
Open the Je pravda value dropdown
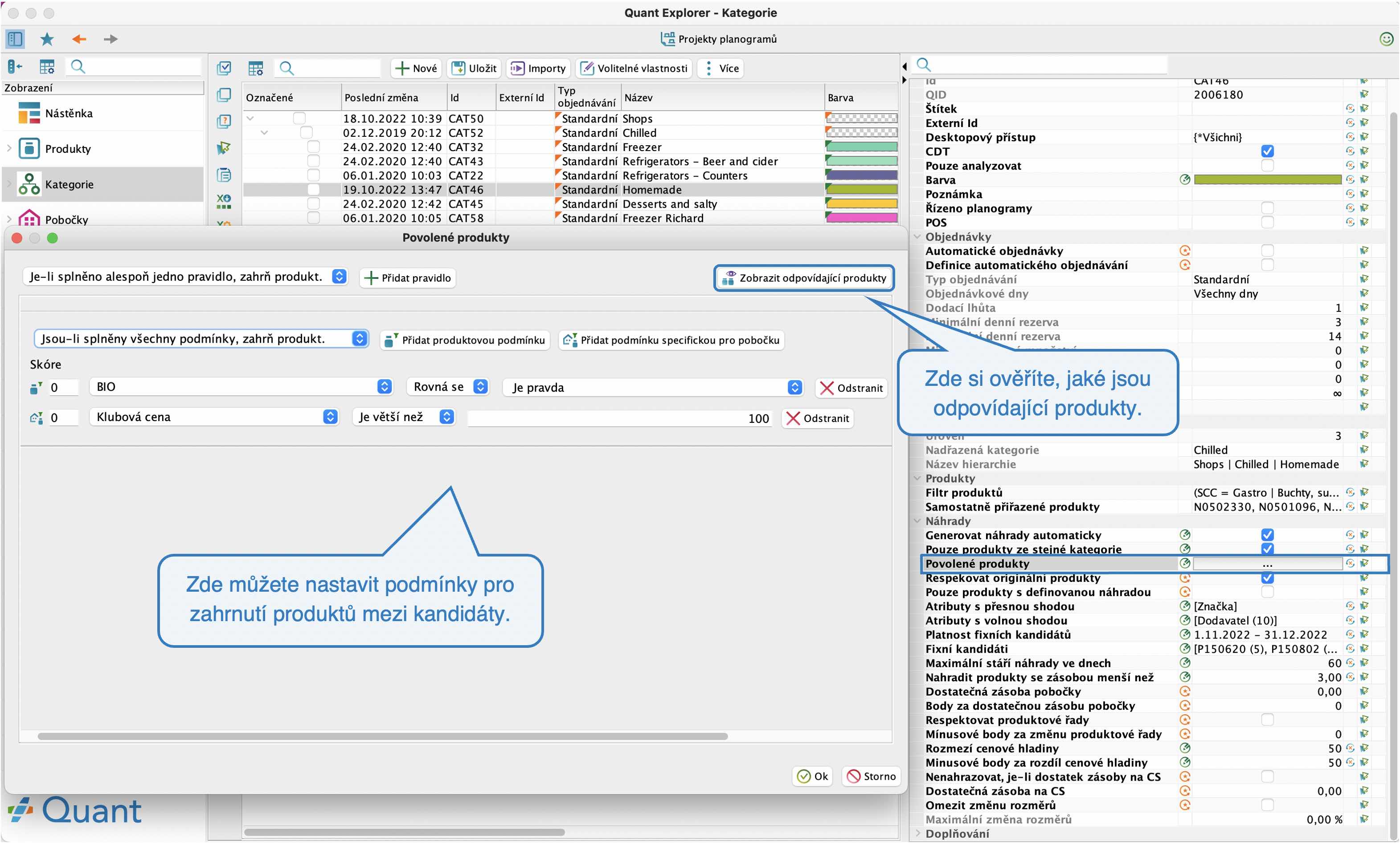pyautogui.click(x=653, y=388)
